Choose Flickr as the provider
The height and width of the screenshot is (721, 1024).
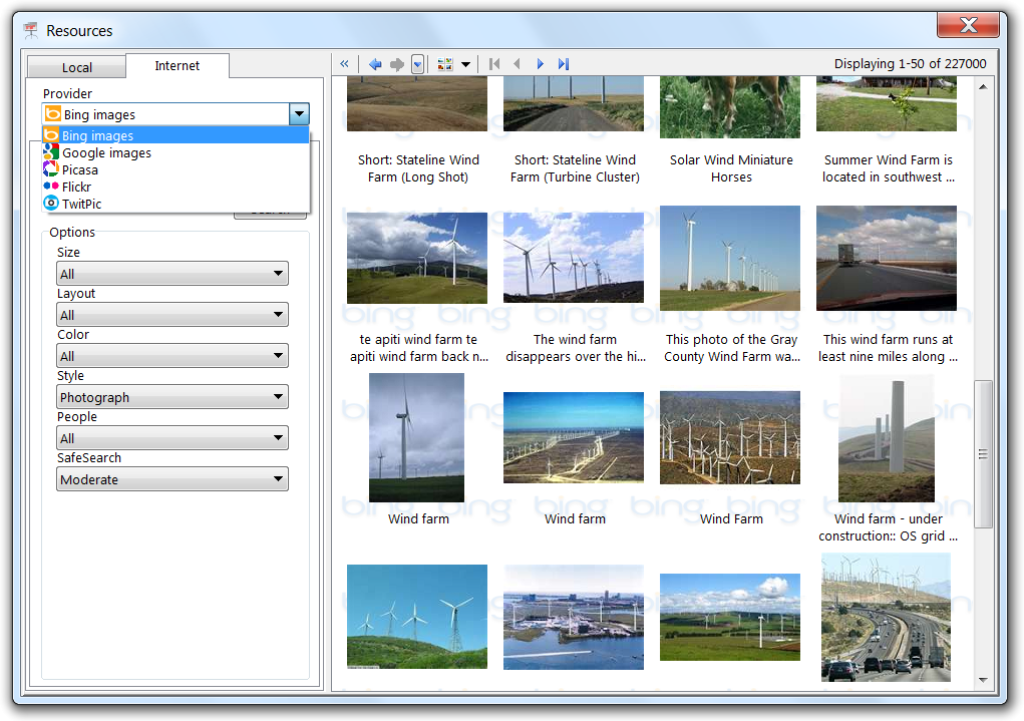coord(176,186)
